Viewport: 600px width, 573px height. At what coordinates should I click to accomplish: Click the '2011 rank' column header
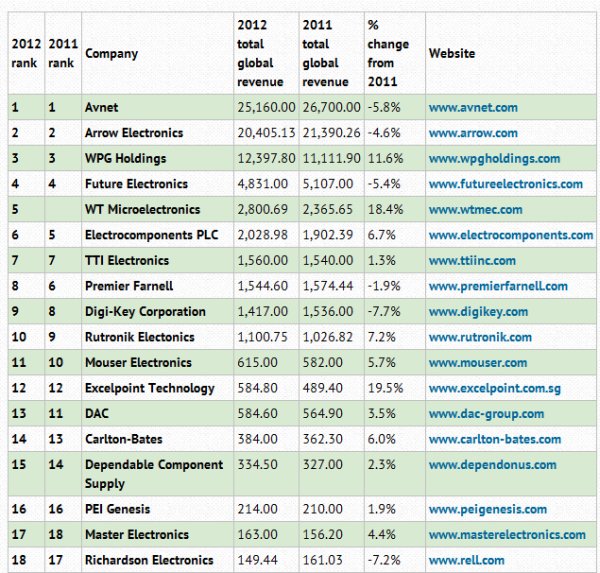click(63, 53)
